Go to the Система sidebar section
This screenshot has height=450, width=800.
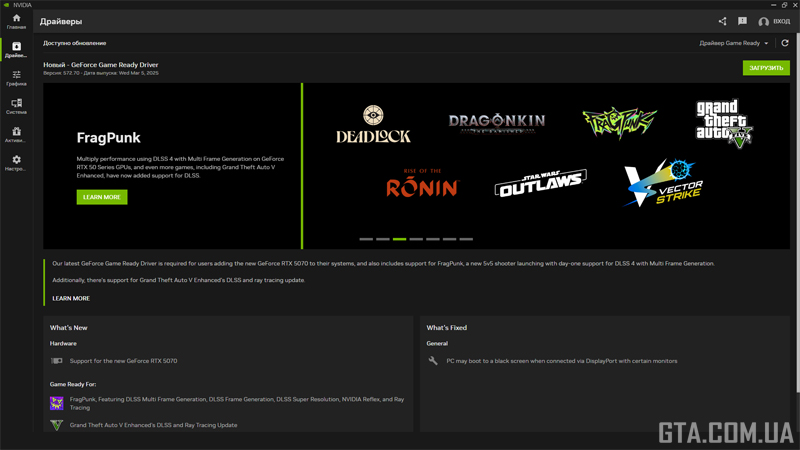[16, 106]
